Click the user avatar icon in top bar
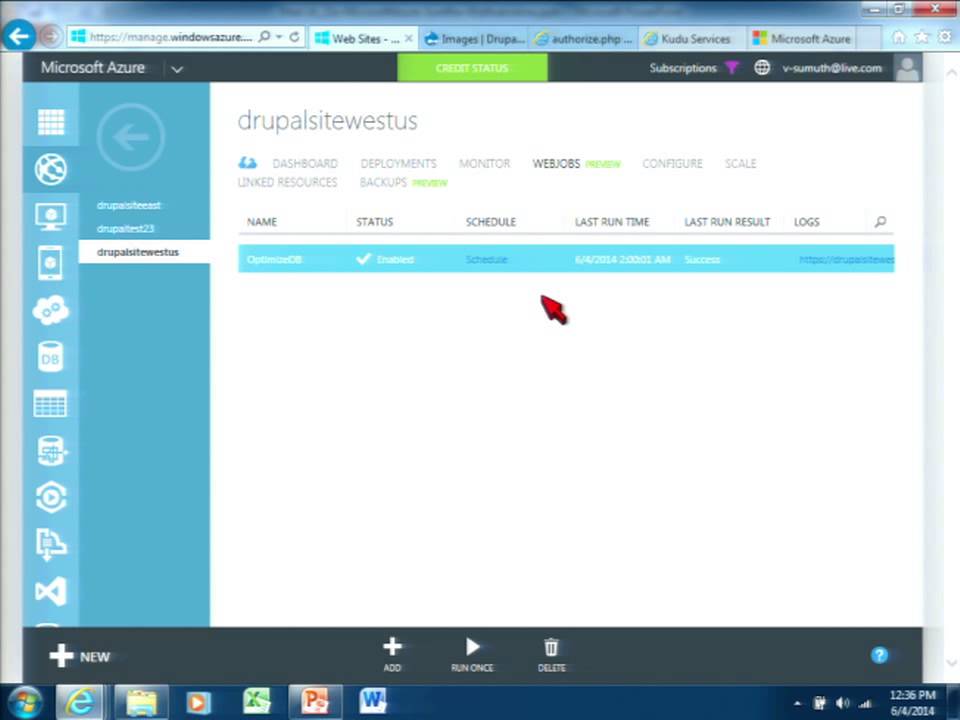The width and height of the screenshot is (960, 720). (907, 68)
